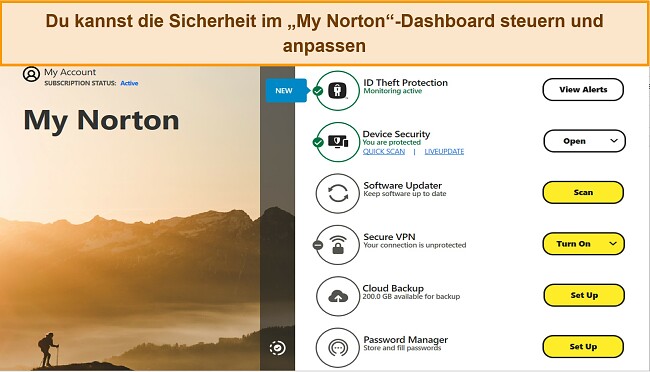Image resolution: width=650 pixels, height=372 pixels.
Task: Click the refresh icon below the mountain image
Action: [x=277, y=348]
